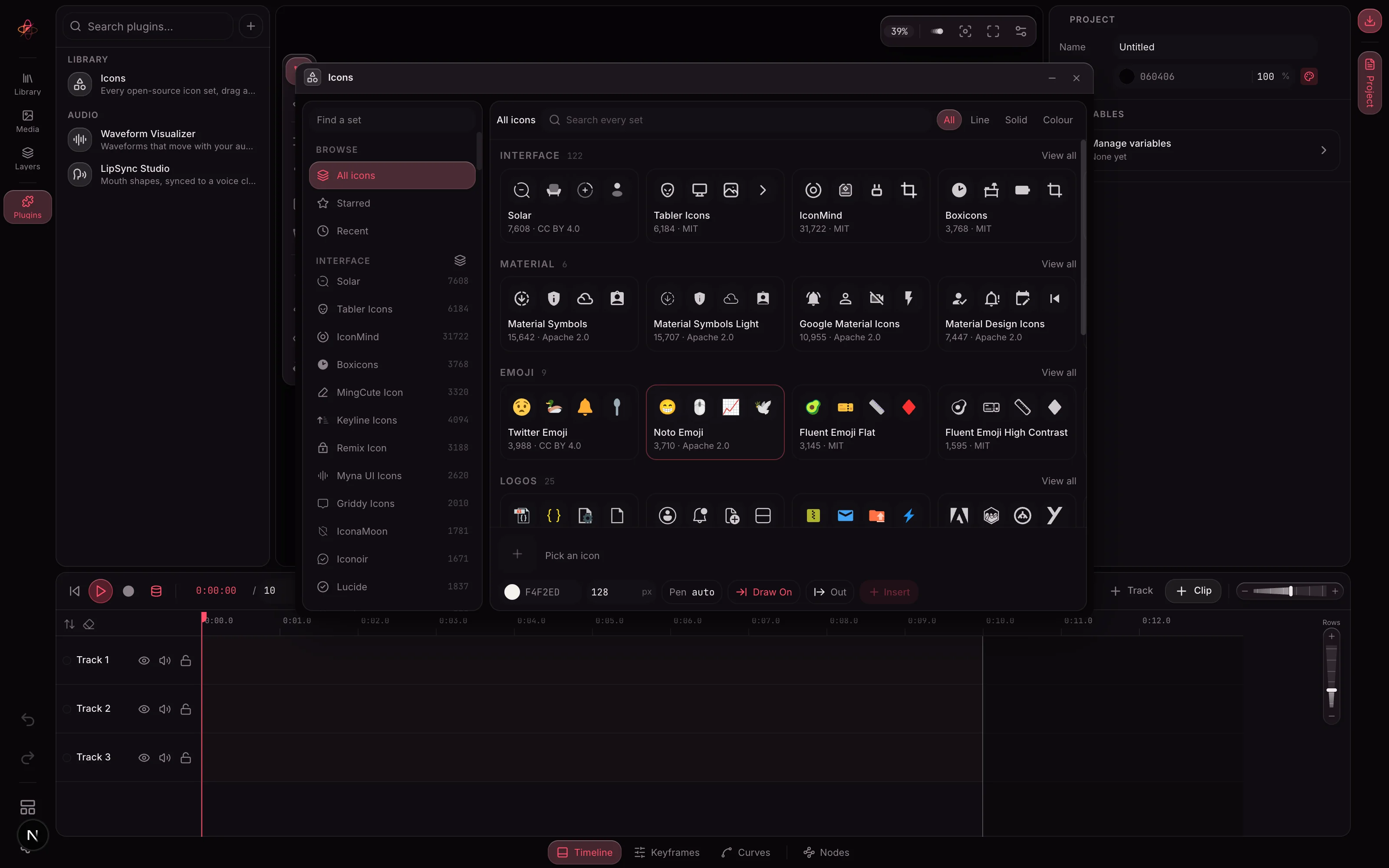Click the red database cache icon
The height and width of the screenshot is (868, 1389).
[x=156, y=591]
